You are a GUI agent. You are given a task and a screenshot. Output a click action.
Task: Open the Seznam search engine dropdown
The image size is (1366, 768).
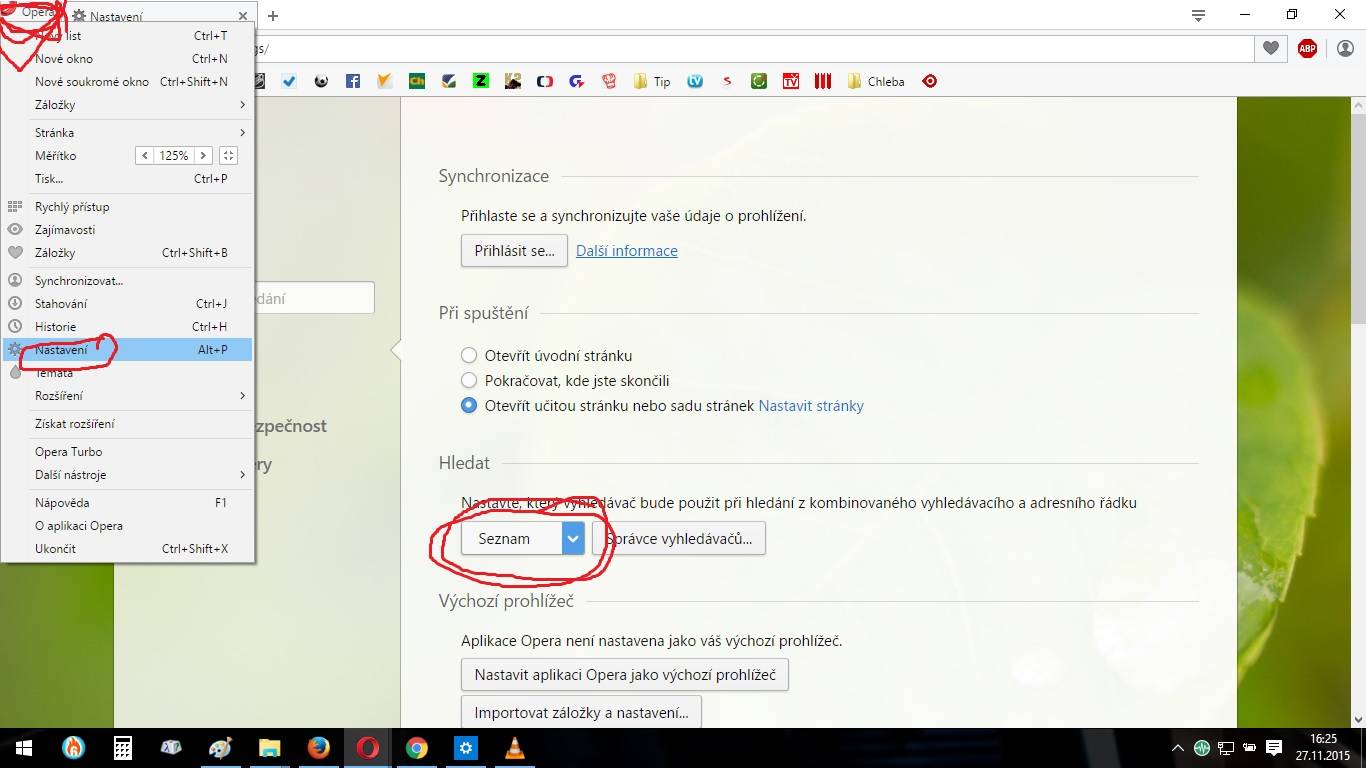click(522, 538)
